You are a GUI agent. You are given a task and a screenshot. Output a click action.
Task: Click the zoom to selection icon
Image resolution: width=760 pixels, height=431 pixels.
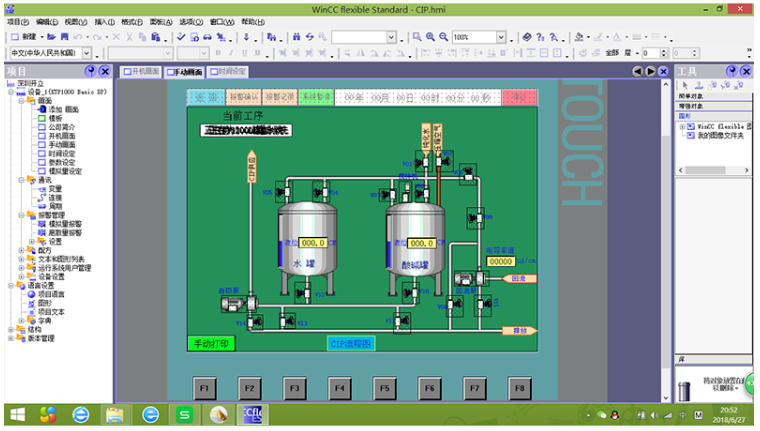coord(417,37)
